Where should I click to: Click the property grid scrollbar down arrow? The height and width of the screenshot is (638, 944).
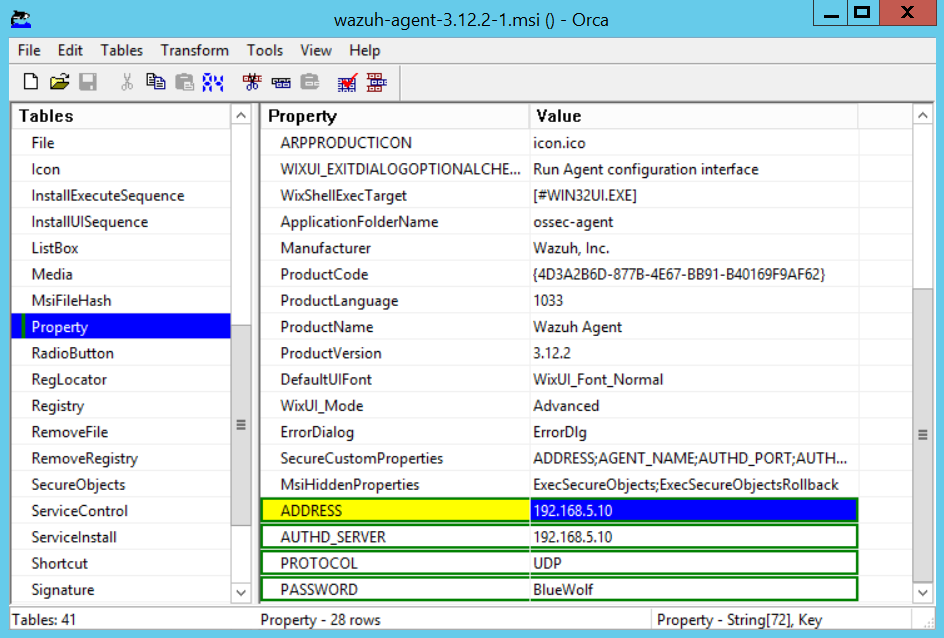click(x=922, y=592)
